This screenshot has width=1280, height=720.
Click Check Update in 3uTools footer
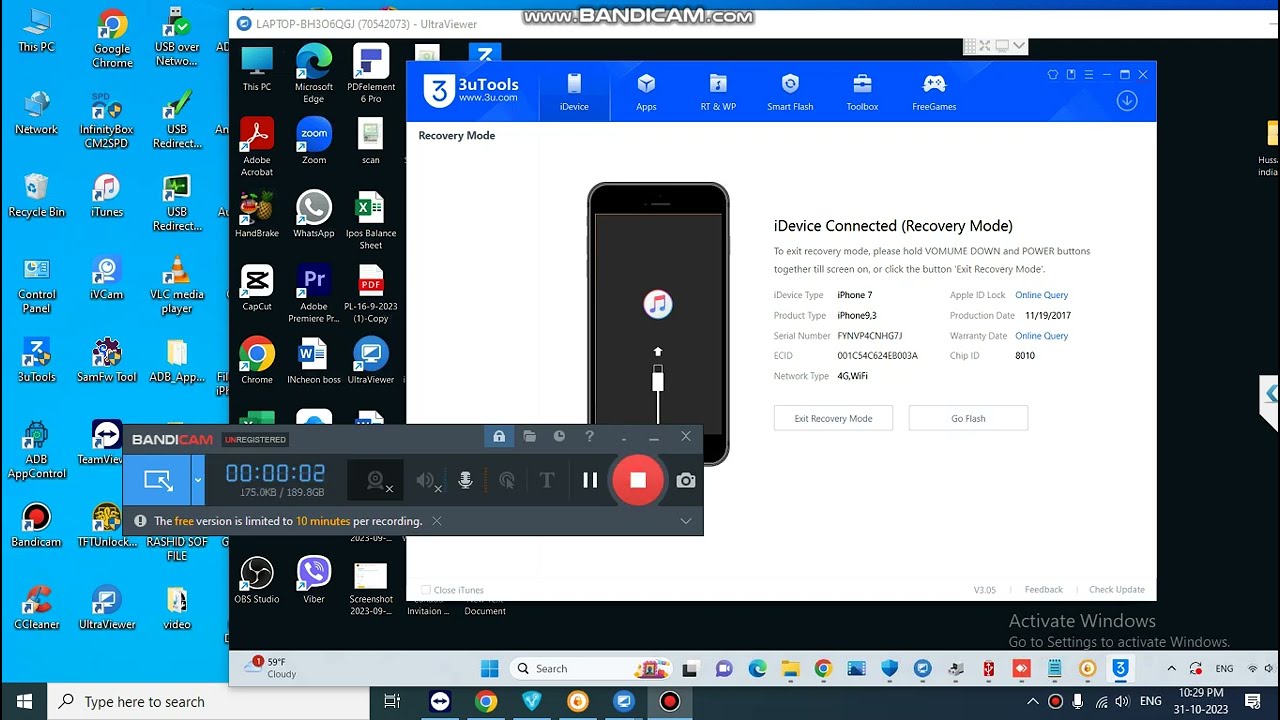(x=1116, y=590)
